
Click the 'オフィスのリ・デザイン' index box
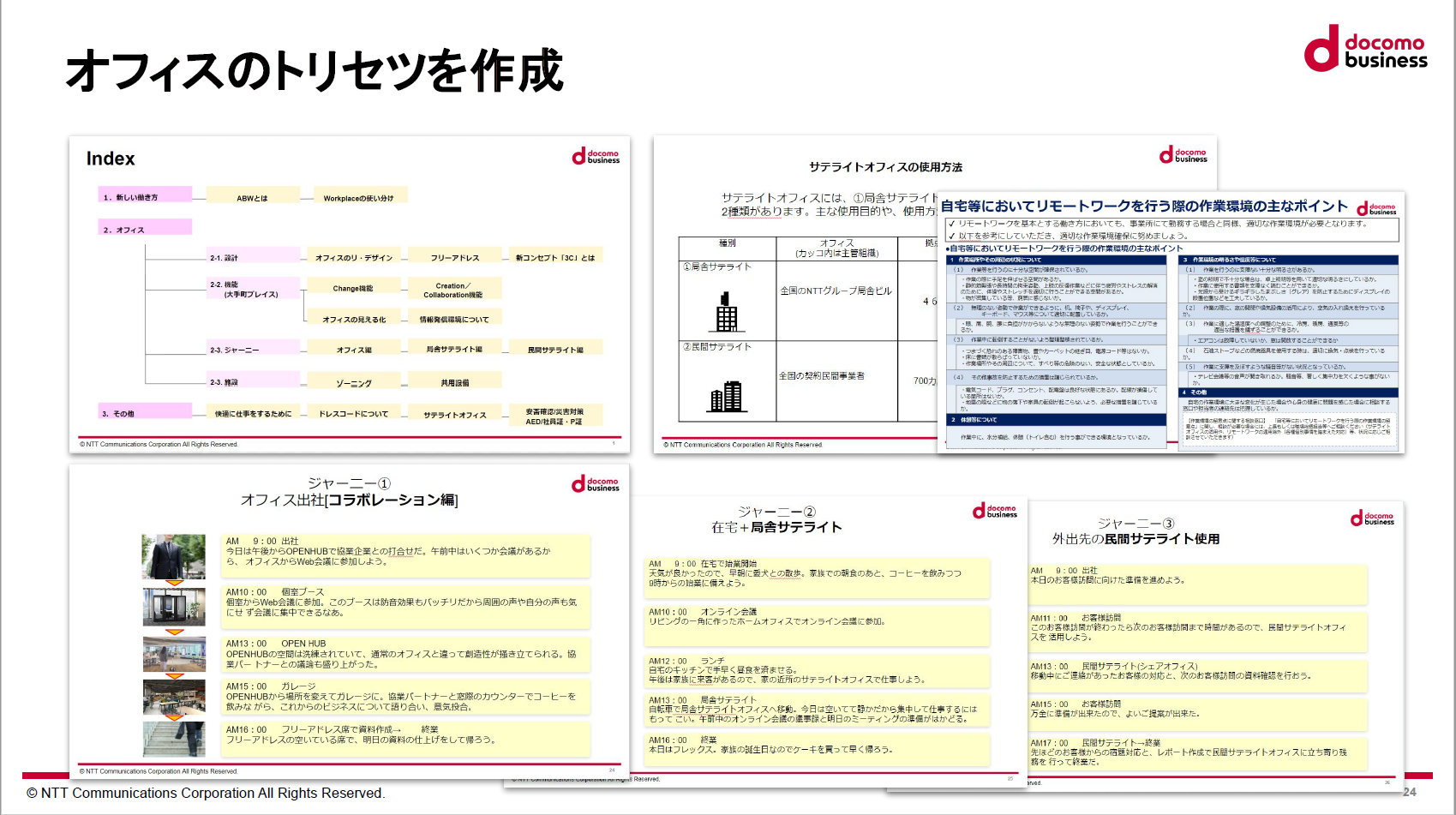354,256
